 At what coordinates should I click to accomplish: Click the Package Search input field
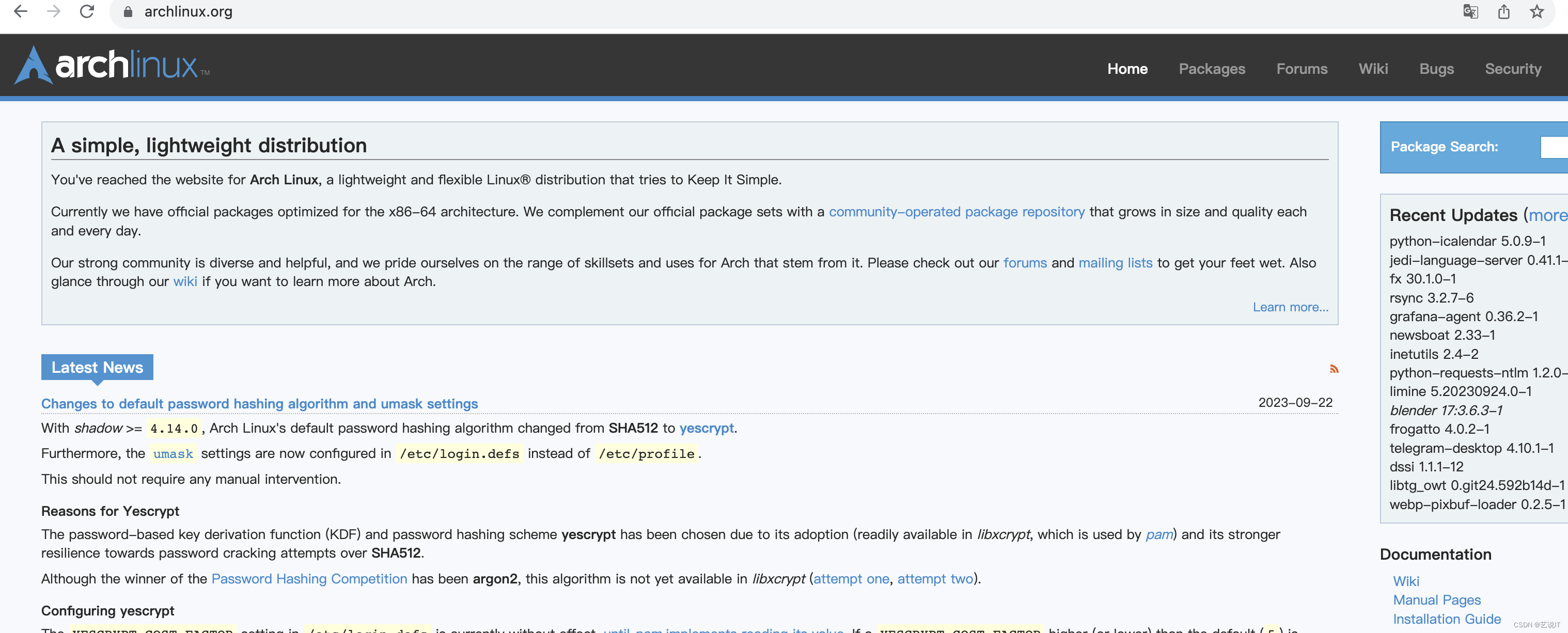coord(1554,147)
